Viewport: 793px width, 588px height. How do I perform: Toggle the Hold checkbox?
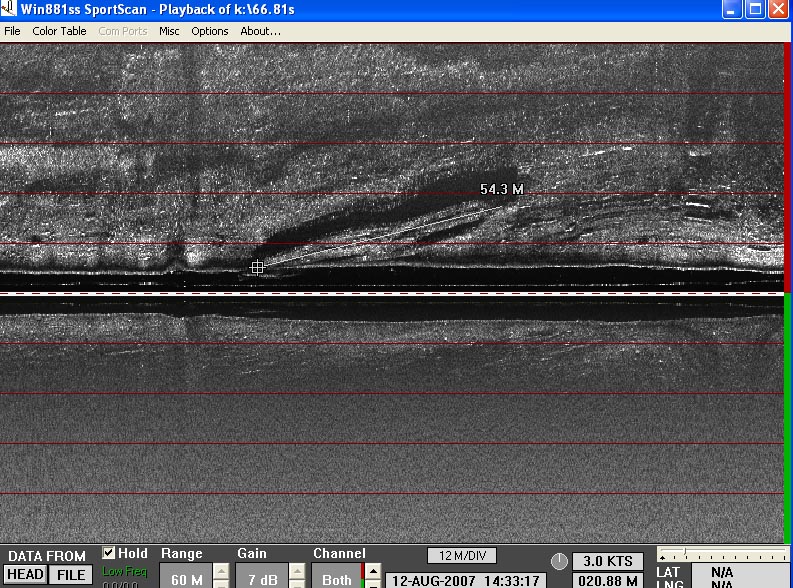click(x=109, y=553)
